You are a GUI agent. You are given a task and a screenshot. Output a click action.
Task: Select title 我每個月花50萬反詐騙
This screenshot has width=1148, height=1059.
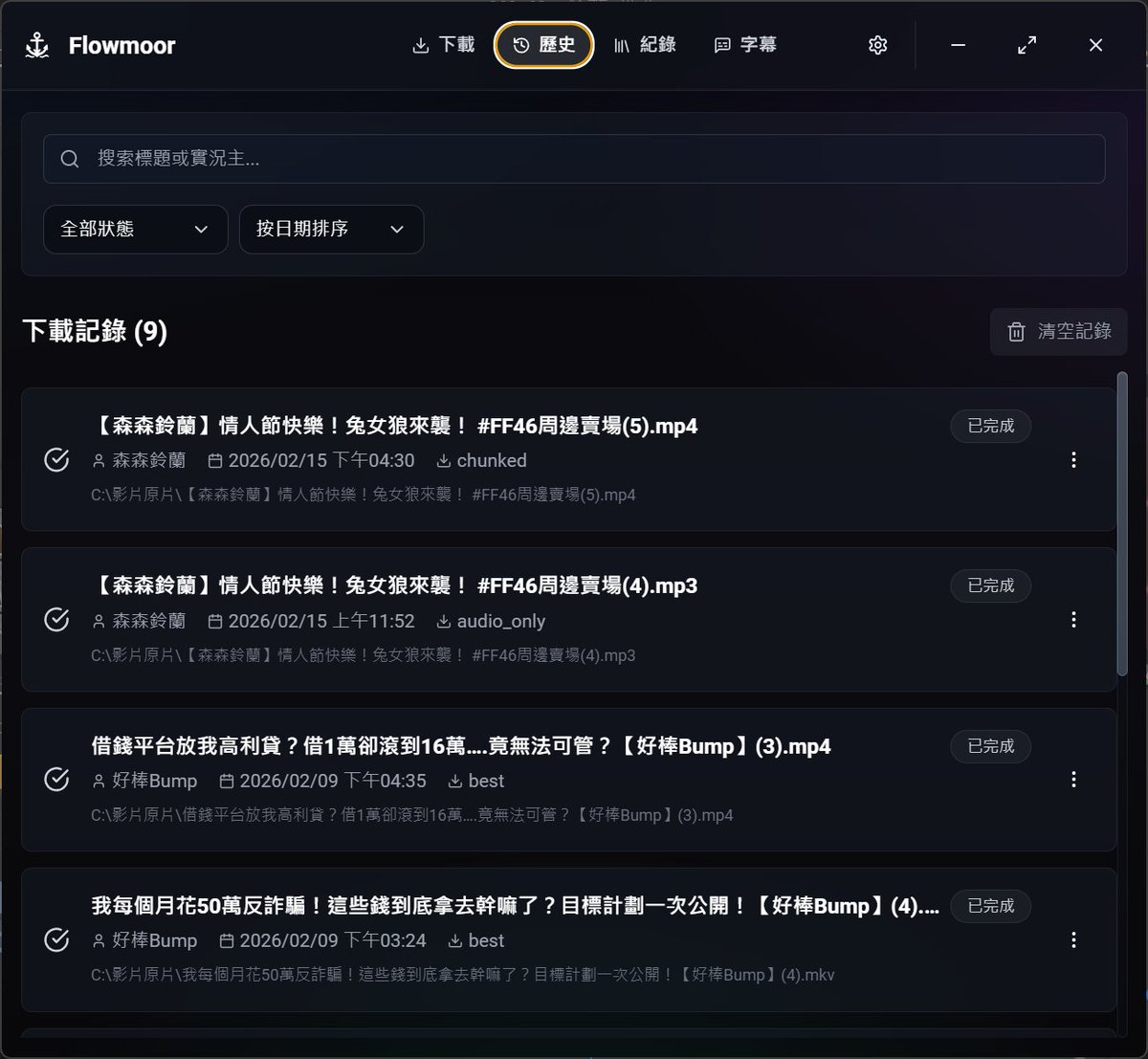[515, 906]
